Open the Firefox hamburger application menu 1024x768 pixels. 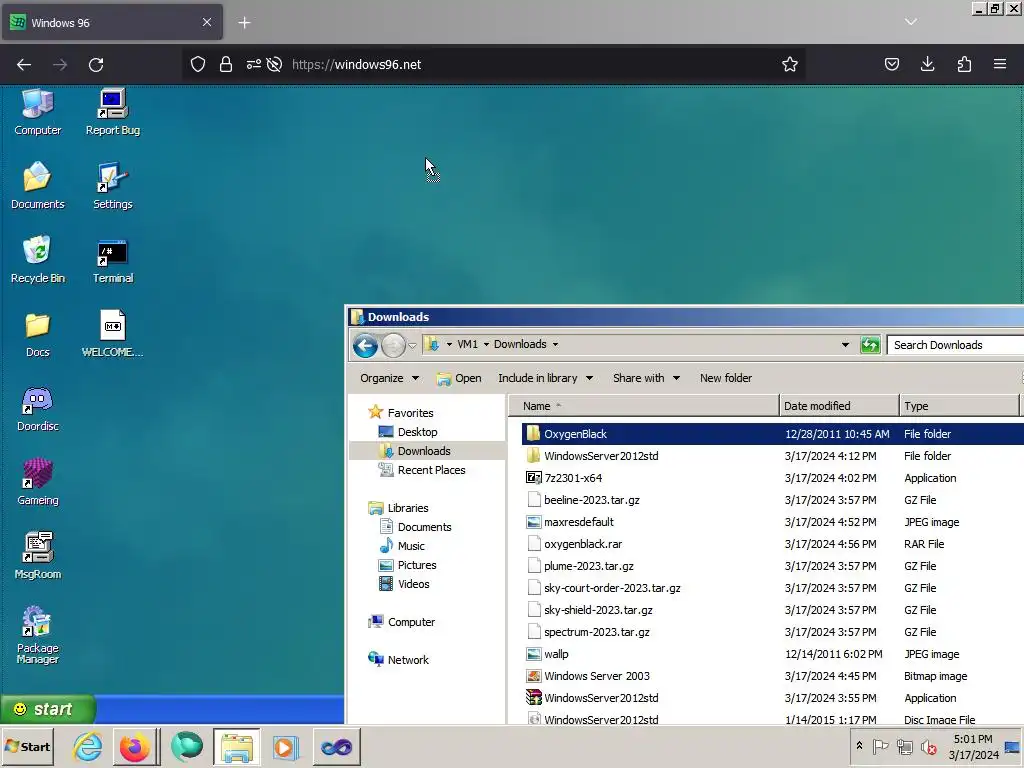coord(1000,64)
